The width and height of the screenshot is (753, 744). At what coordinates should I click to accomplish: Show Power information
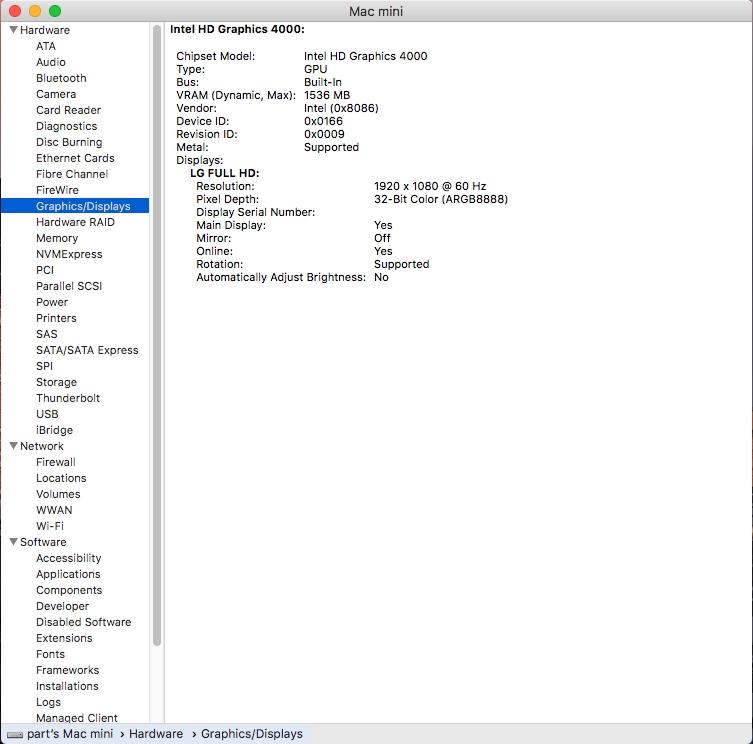tap(52, 302)
